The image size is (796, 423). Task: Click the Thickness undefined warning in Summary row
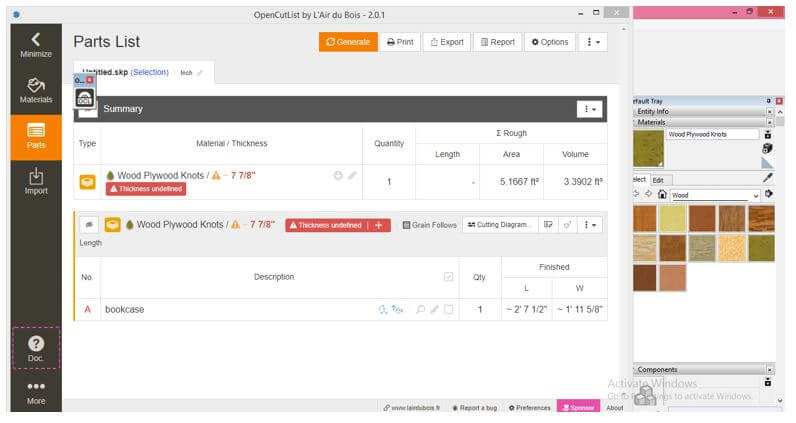pyautogui.click(x=146, y=189)
